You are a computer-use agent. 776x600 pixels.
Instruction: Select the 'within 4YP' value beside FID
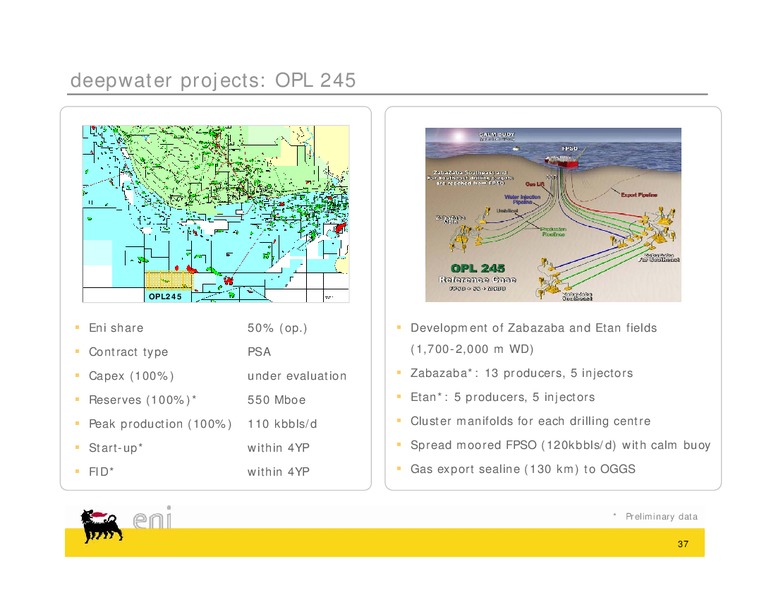[x=278, y=472]
